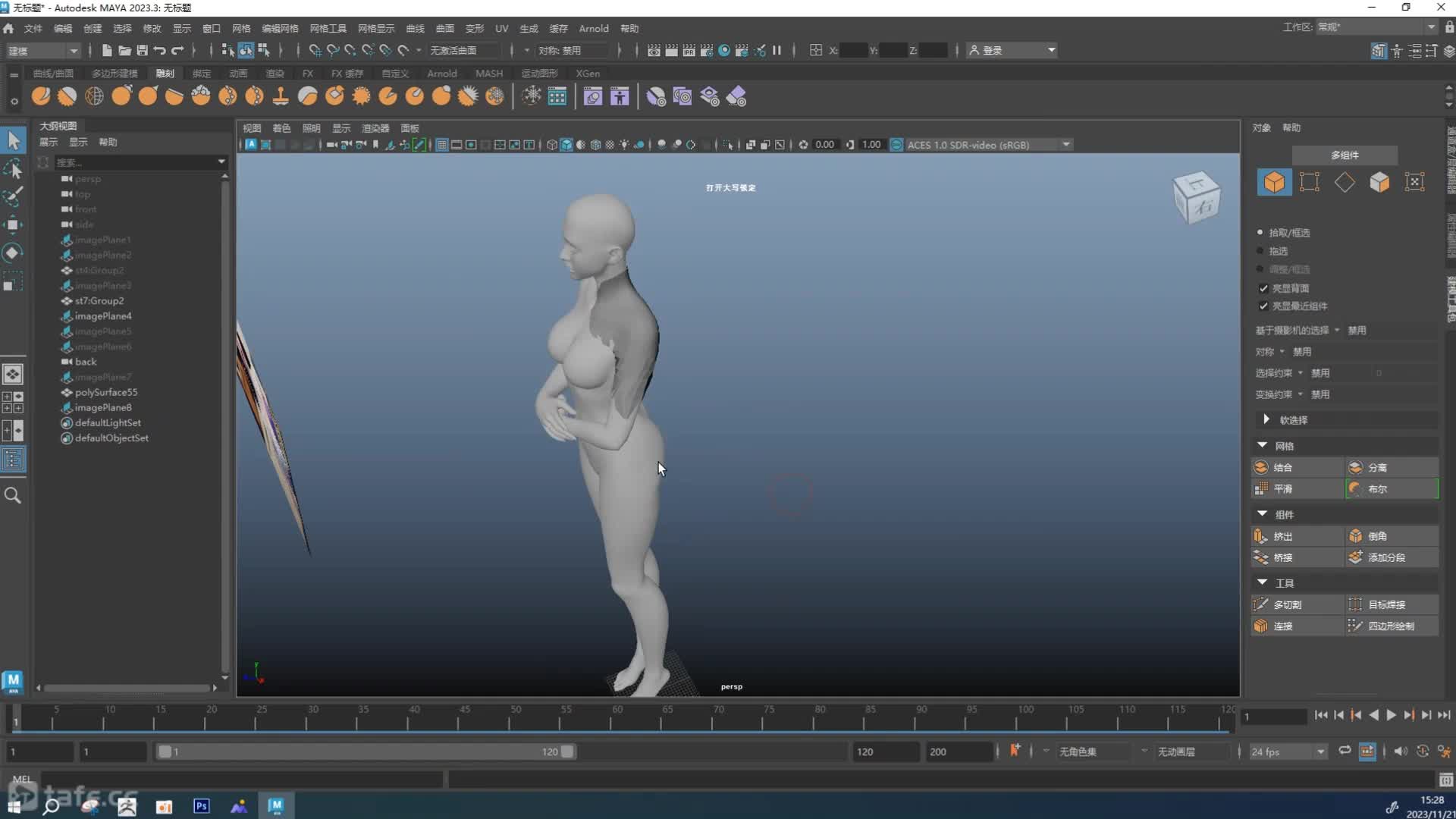Switch to the 渲染 shelf tab

coord(275,74)
